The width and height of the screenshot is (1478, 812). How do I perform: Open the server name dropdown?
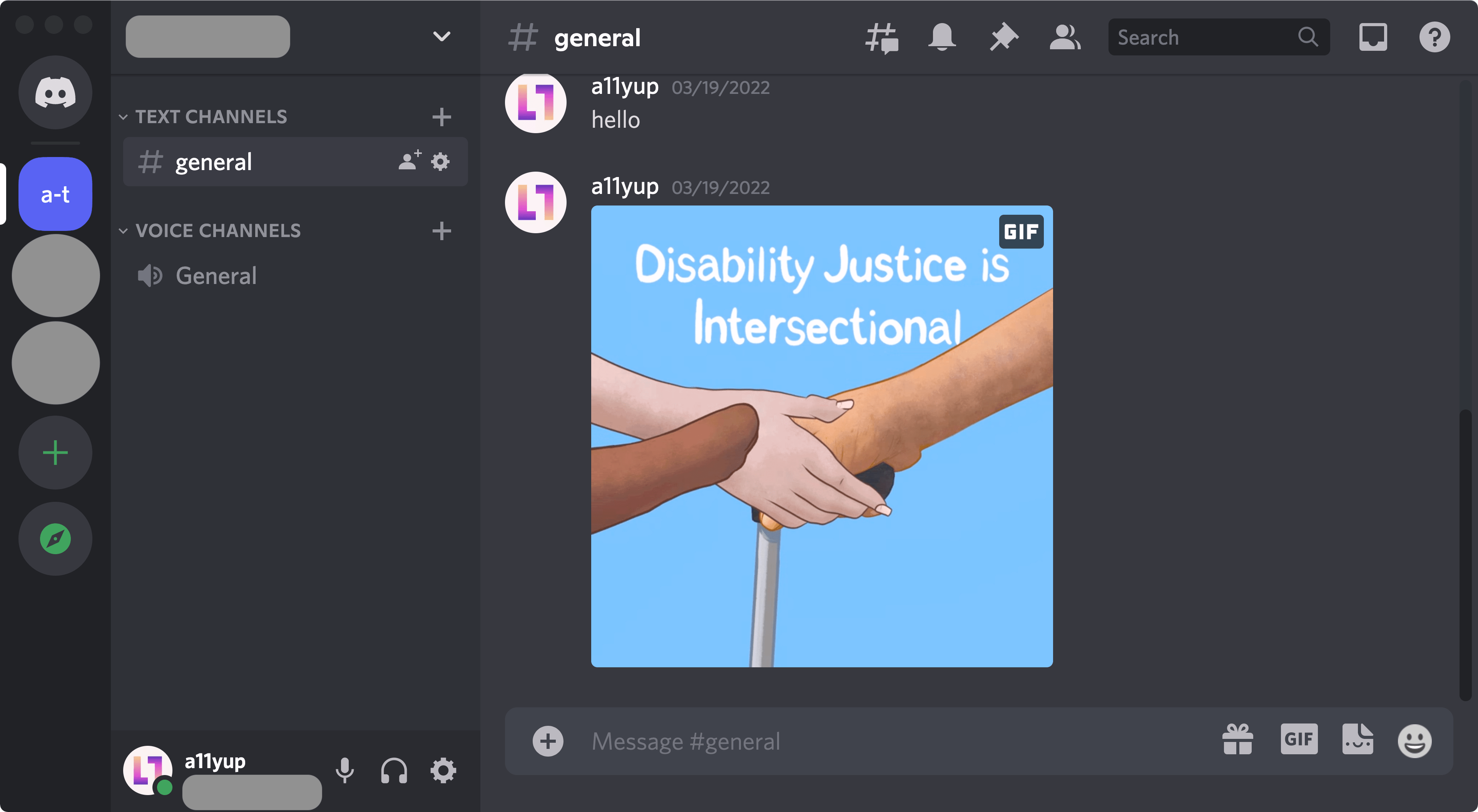point(441,36)
